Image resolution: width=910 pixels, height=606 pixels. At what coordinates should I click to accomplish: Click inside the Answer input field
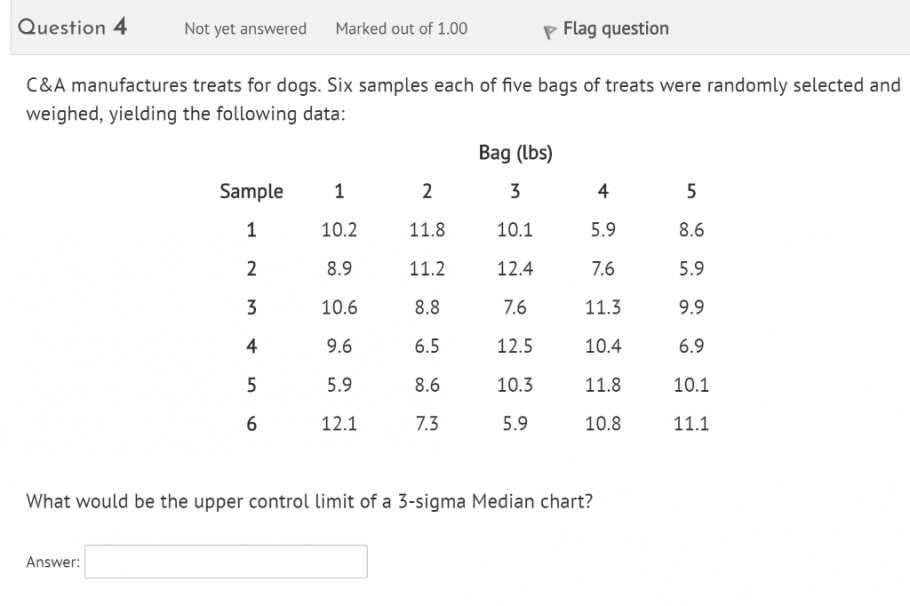coord(227,562)
